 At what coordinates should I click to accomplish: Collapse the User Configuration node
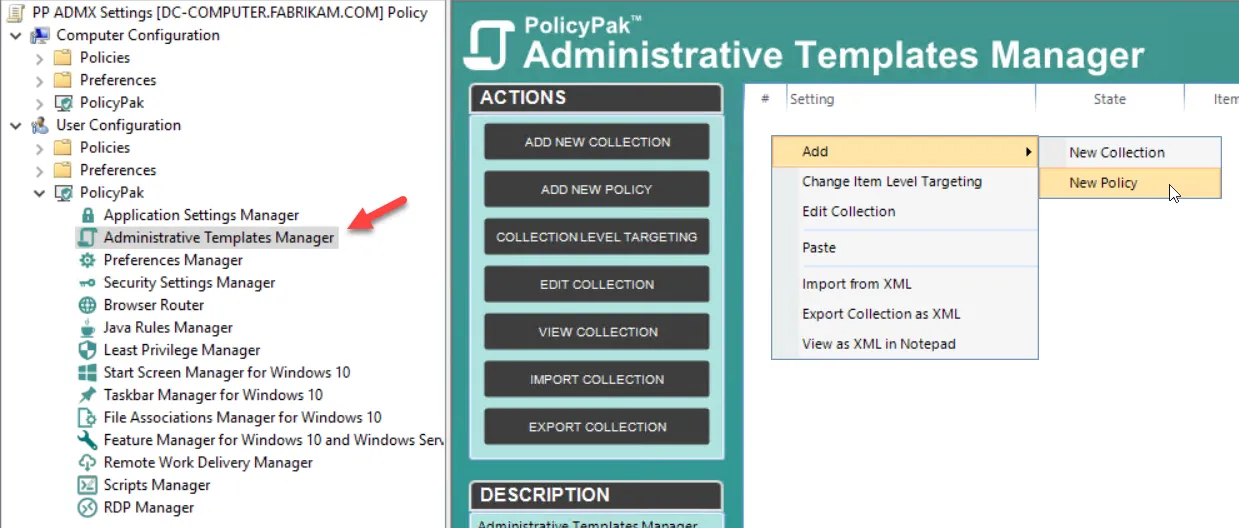pyautogui.click(x=16, y=125)
